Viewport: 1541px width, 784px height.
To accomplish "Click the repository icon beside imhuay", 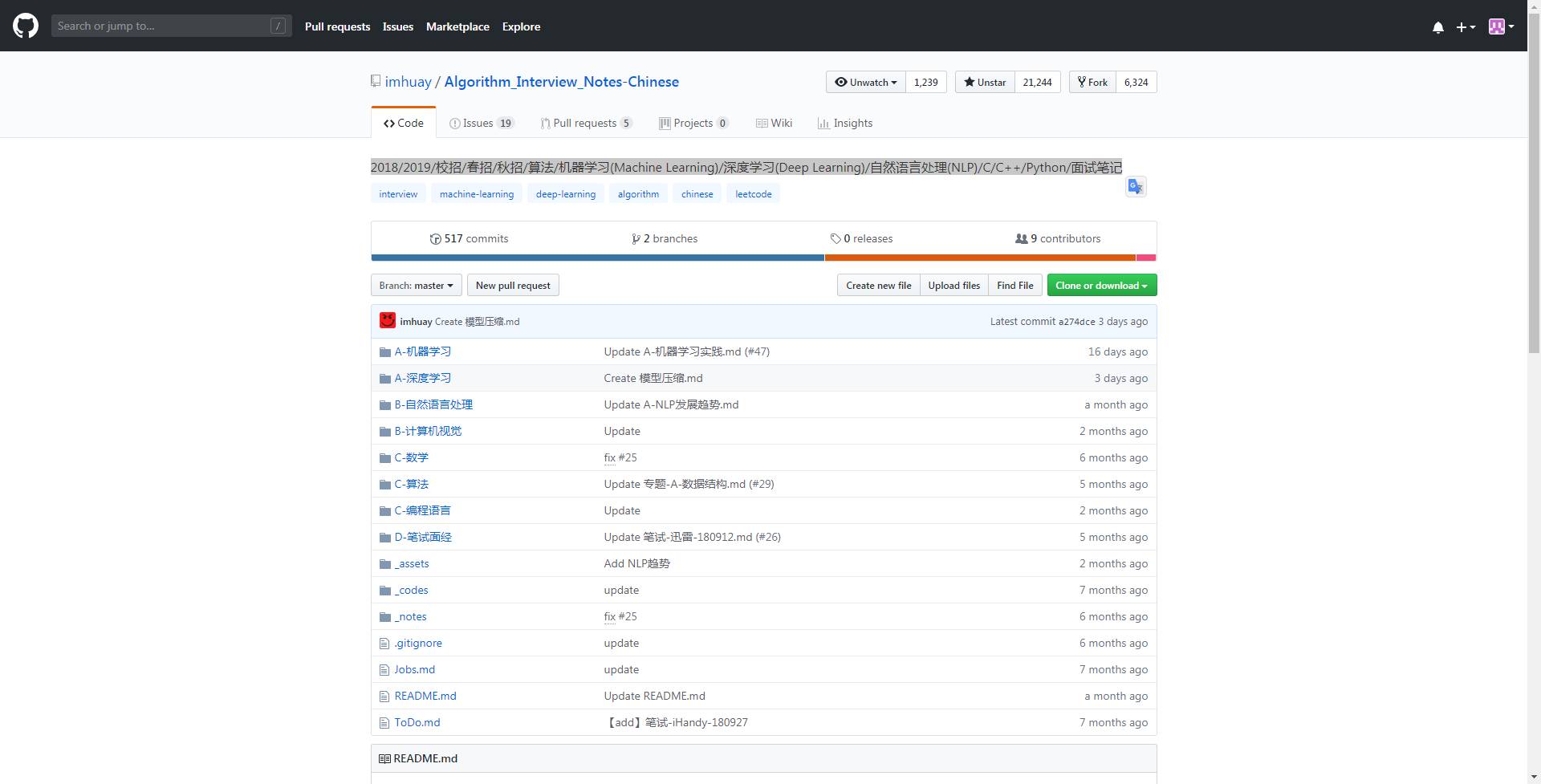I will (x=376, y=81).
